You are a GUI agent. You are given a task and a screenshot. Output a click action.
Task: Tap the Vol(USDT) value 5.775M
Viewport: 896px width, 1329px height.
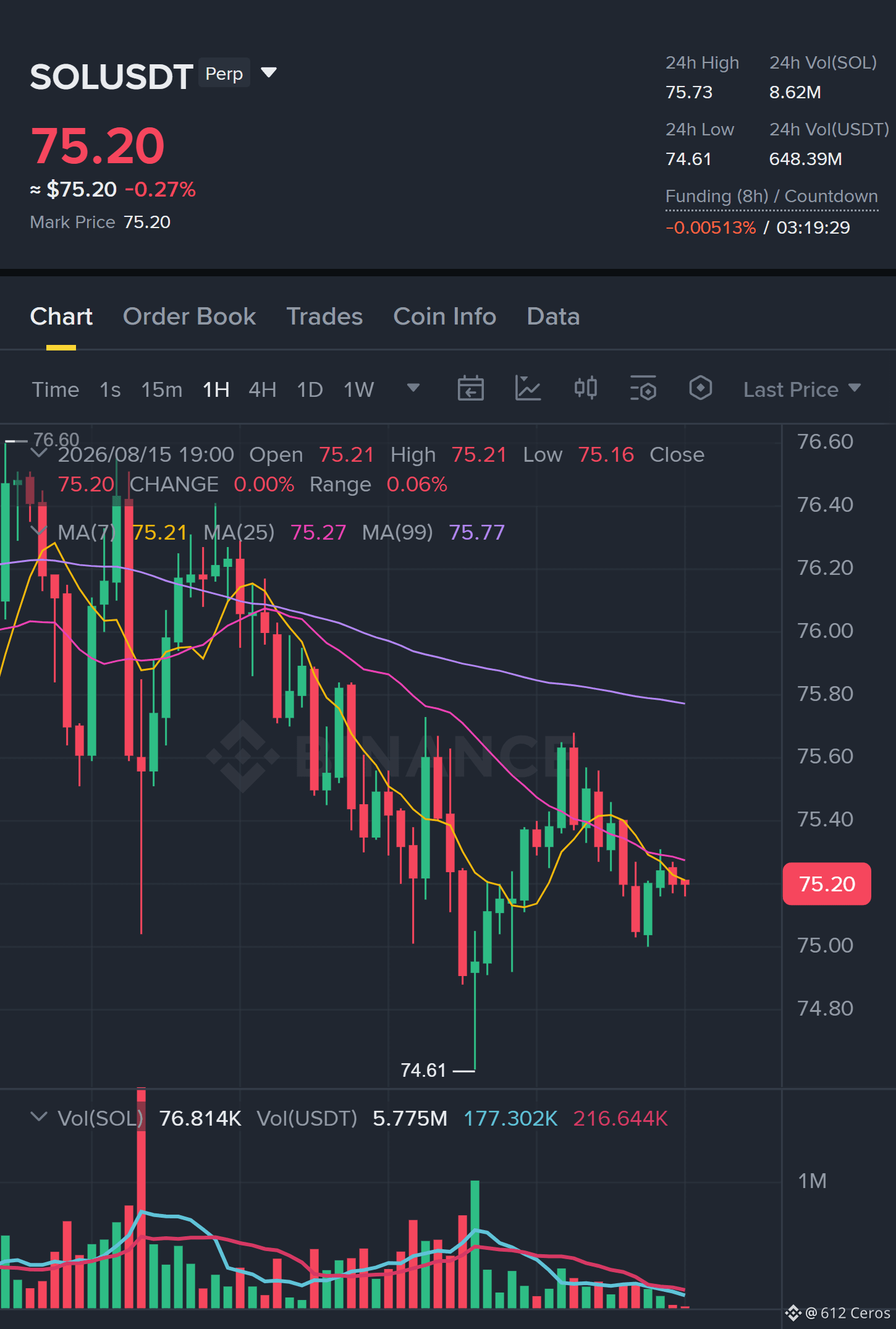coord(410,1118)
